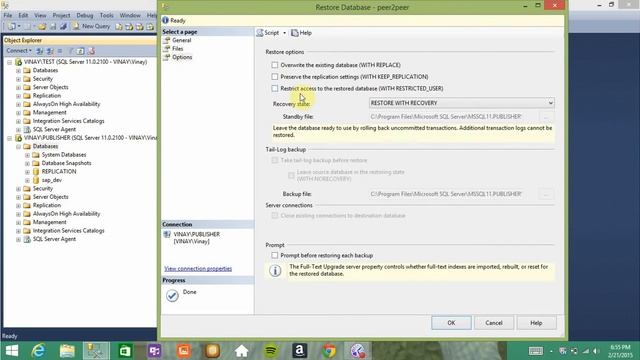Open the Windows Store taskbar icon
Image resolution: width=640 pixels, height=360 pixels.
[x=125, y=351]
